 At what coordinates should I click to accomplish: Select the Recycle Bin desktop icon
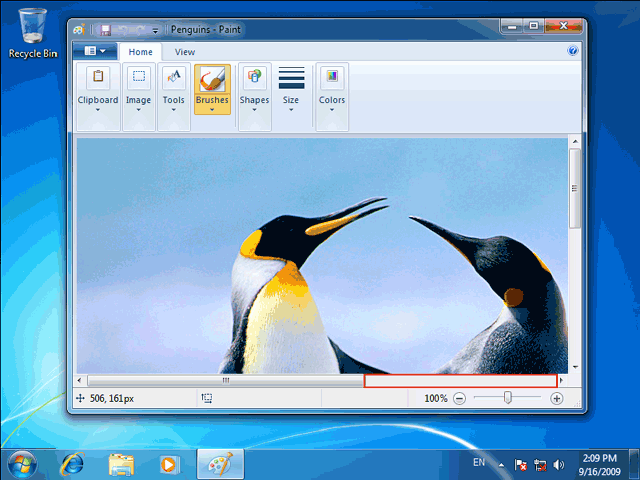tap(33, 33)
